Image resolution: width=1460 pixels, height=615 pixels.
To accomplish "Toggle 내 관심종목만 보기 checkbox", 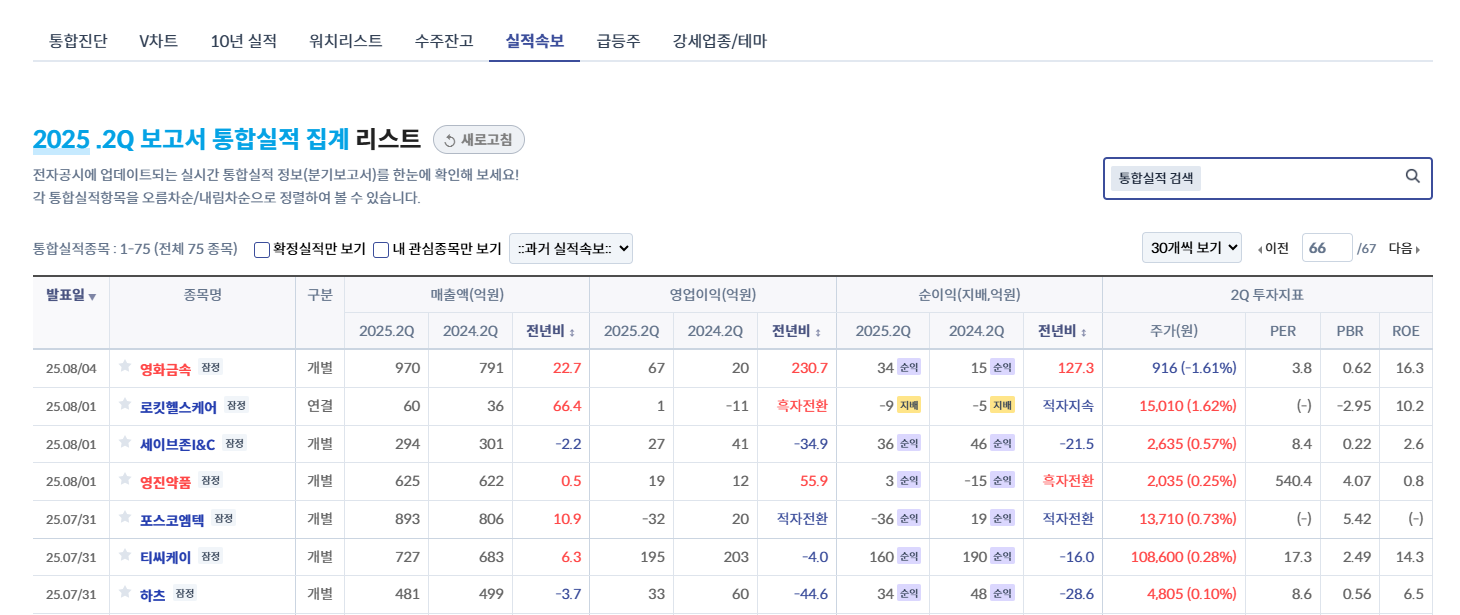I will coord(381,249).
